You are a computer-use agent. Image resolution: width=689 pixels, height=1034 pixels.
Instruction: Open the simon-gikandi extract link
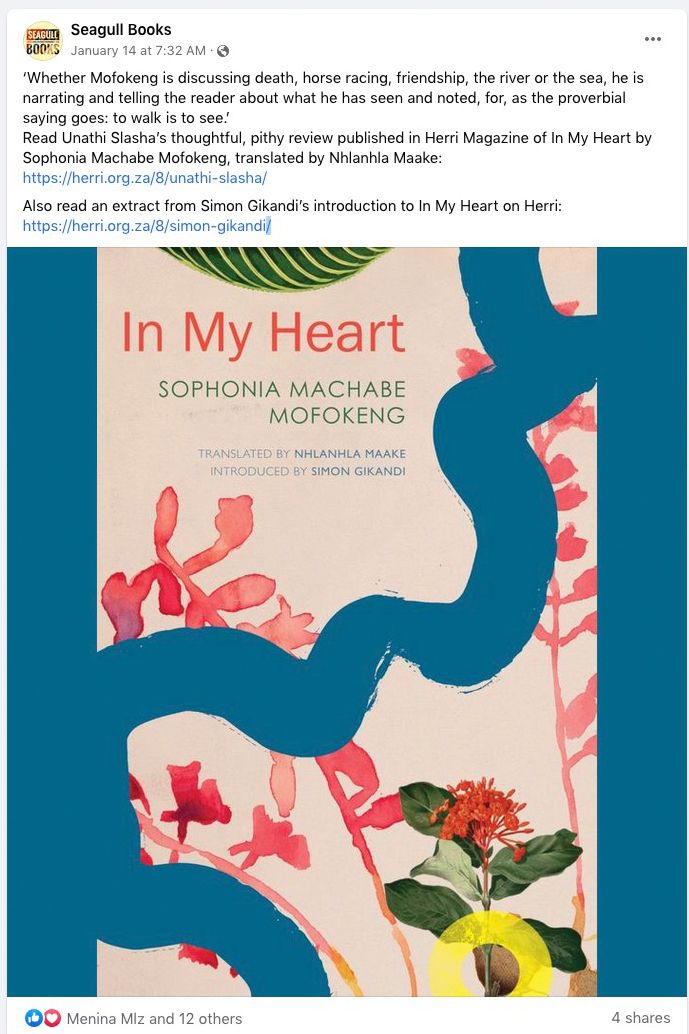pyautogui.click(x=146, y=226)
